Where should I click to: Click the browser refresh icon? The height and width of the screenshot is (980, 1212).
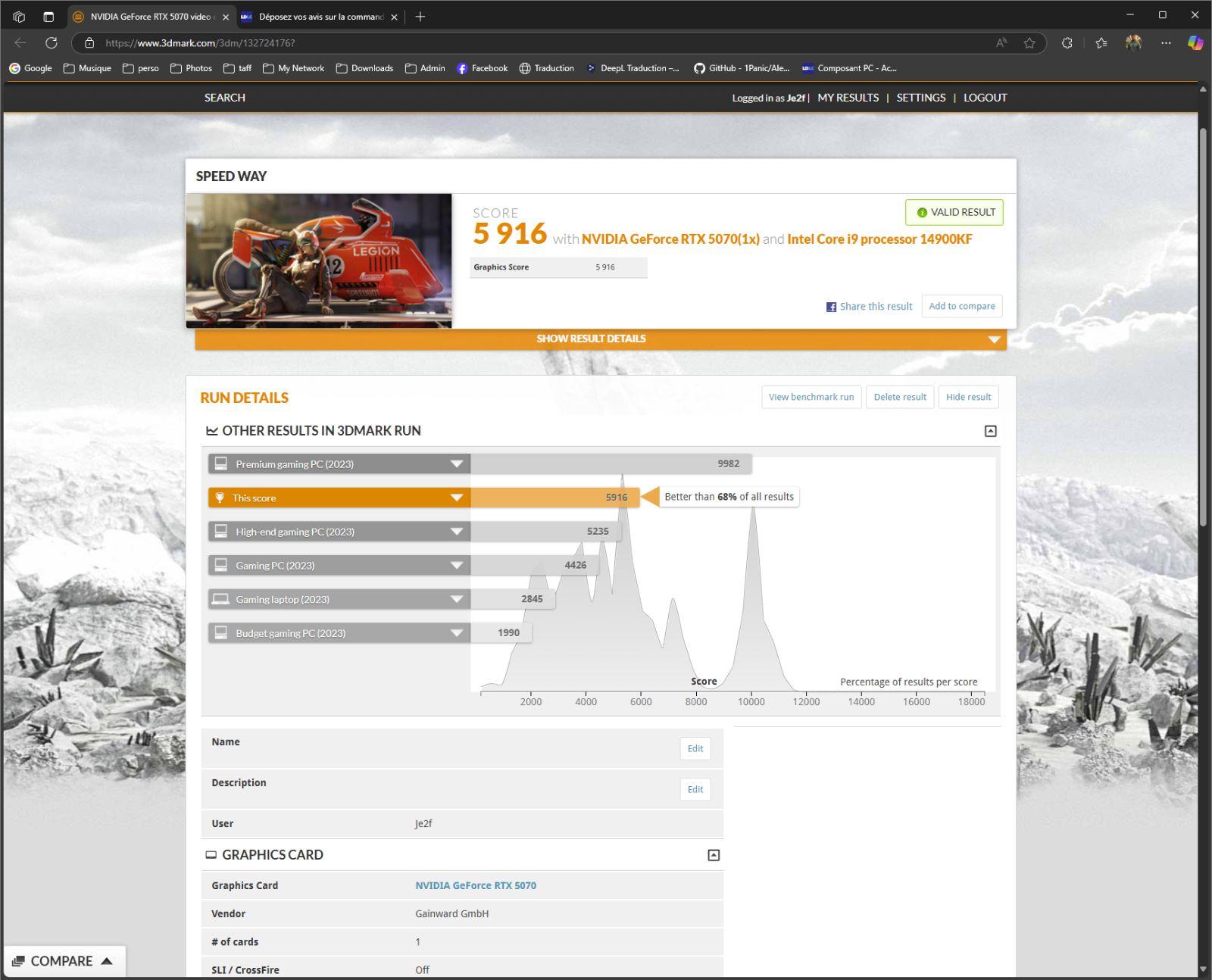52,43
